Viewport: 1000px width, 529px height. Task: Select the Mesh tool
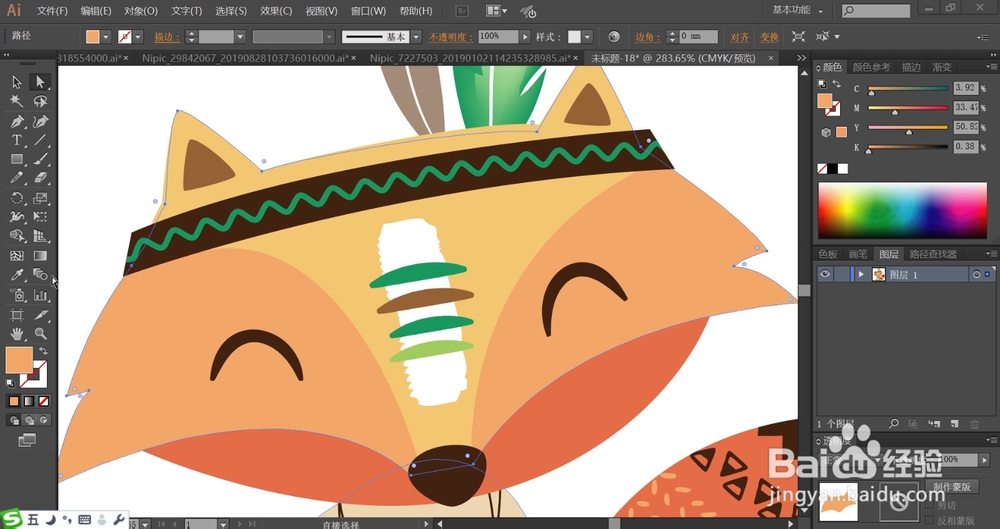(x=17, y=256)
